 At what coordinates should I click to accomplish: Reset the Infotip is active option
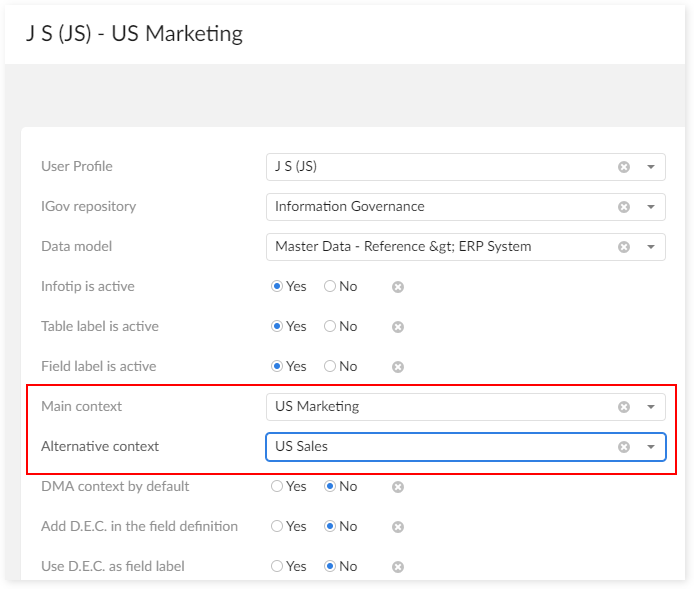[397, 287]
